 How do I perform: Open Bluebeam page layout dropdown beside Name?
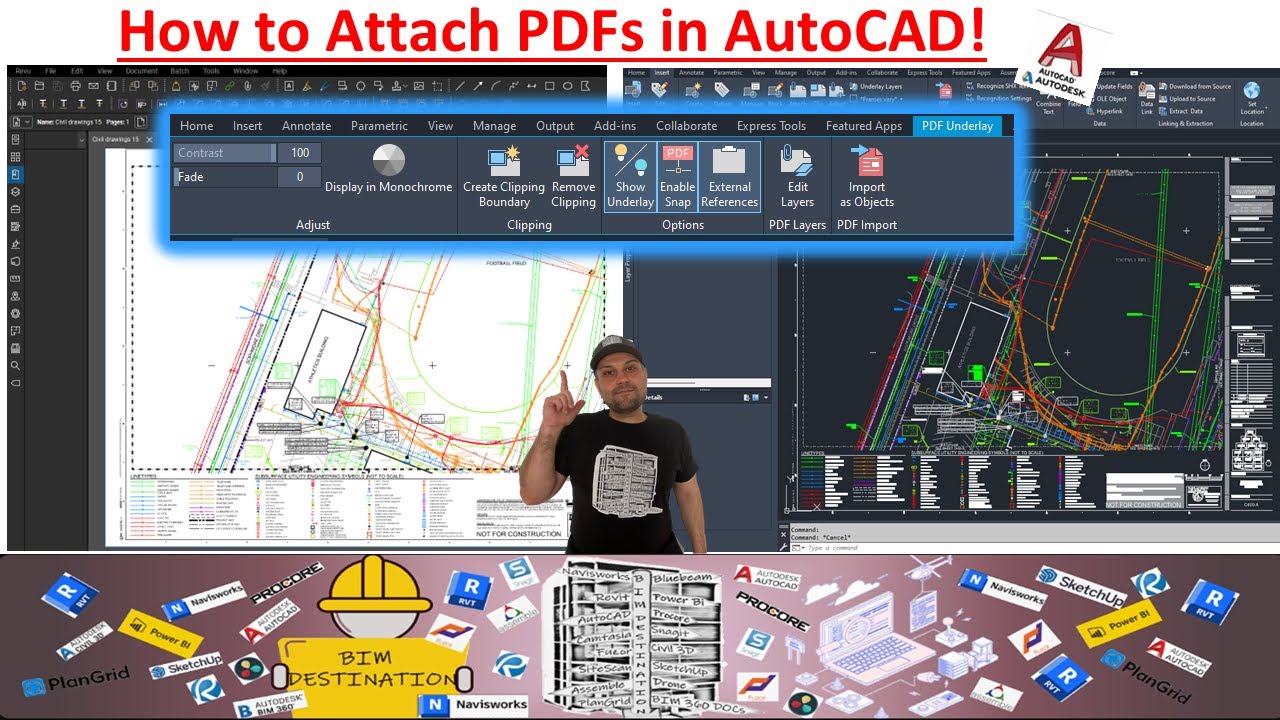[x=27, y=122]
